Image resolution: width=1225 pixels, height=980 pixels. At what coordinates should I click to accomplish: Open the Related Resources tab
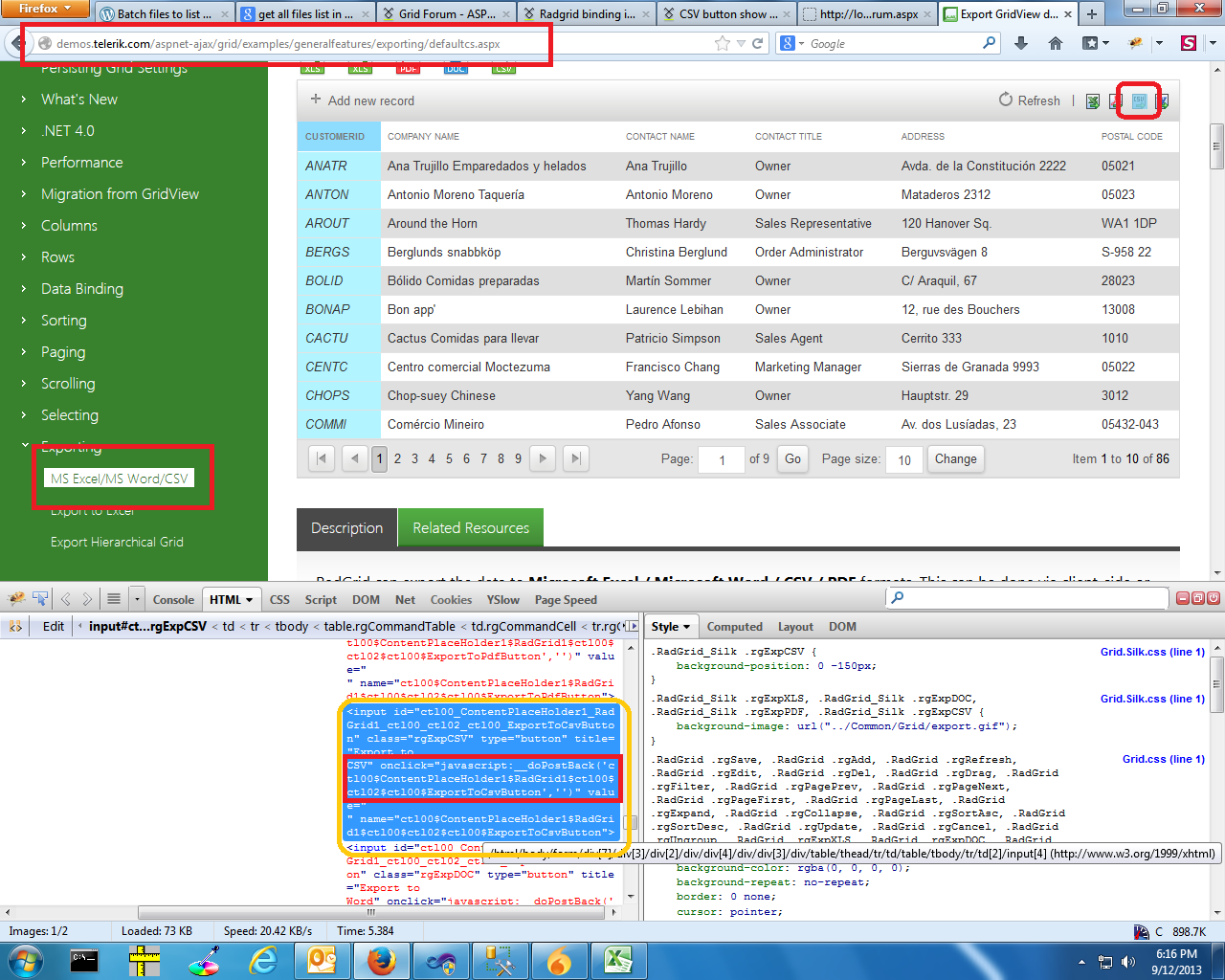pos(471,528)
